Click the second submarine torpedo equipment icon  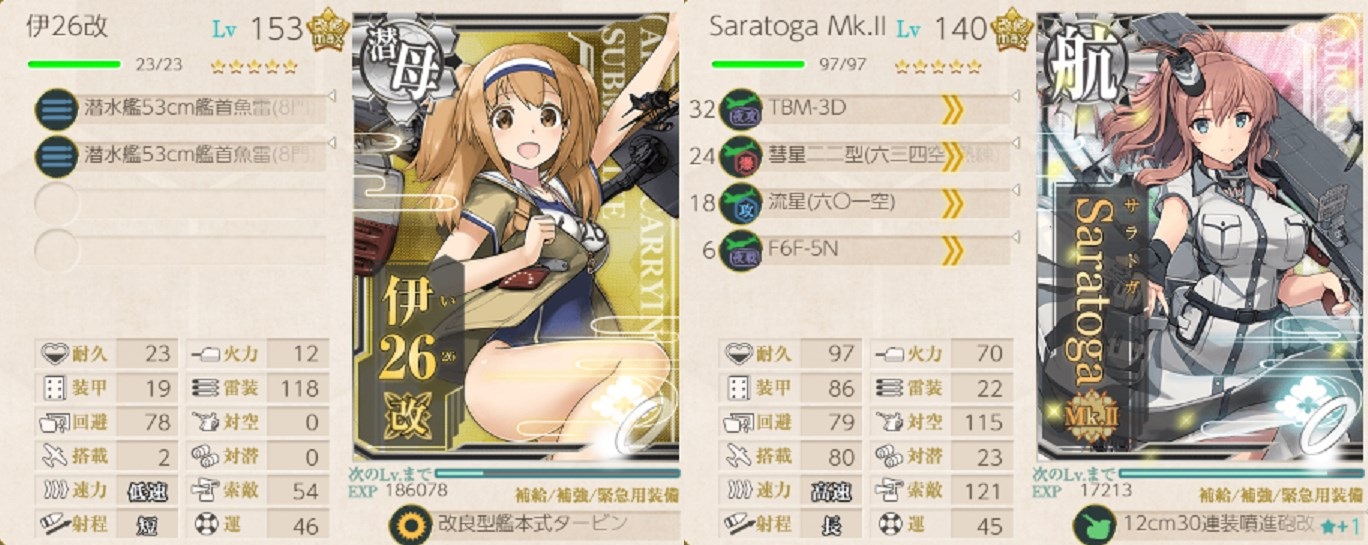pyautogui.click(x=56, y=156)
